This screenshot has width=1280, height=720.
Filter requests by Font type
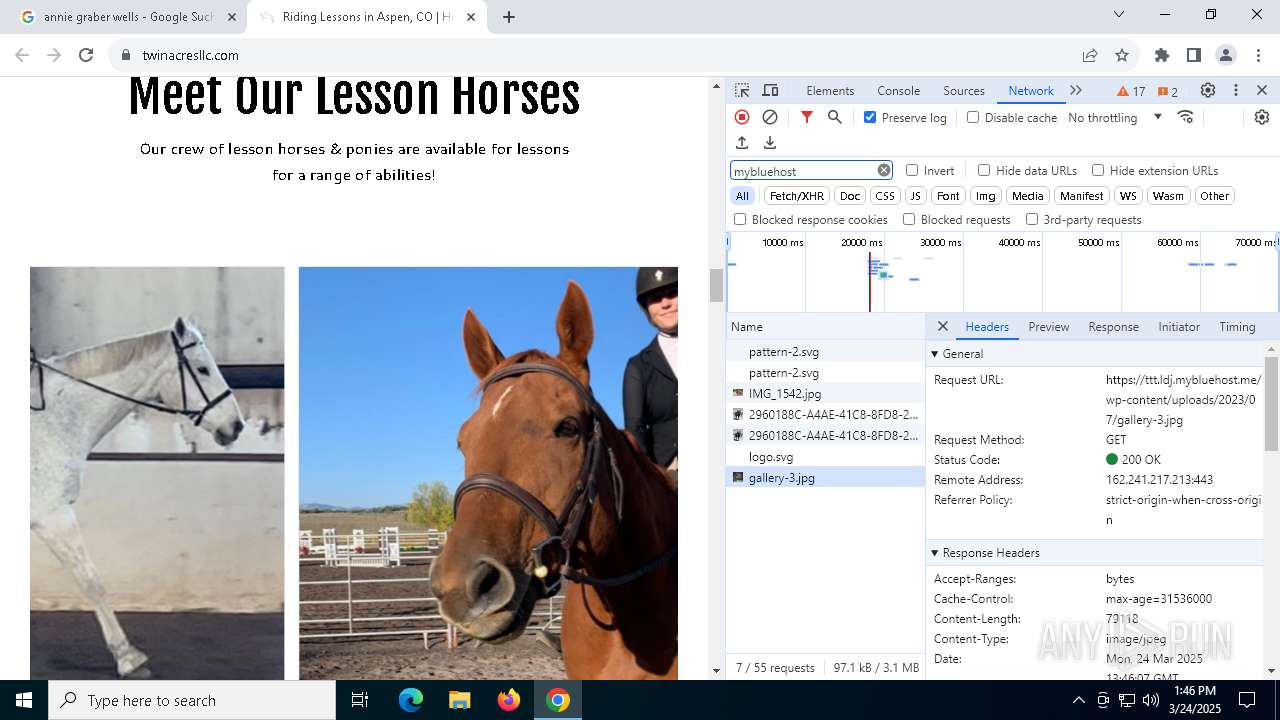(948, 196)
